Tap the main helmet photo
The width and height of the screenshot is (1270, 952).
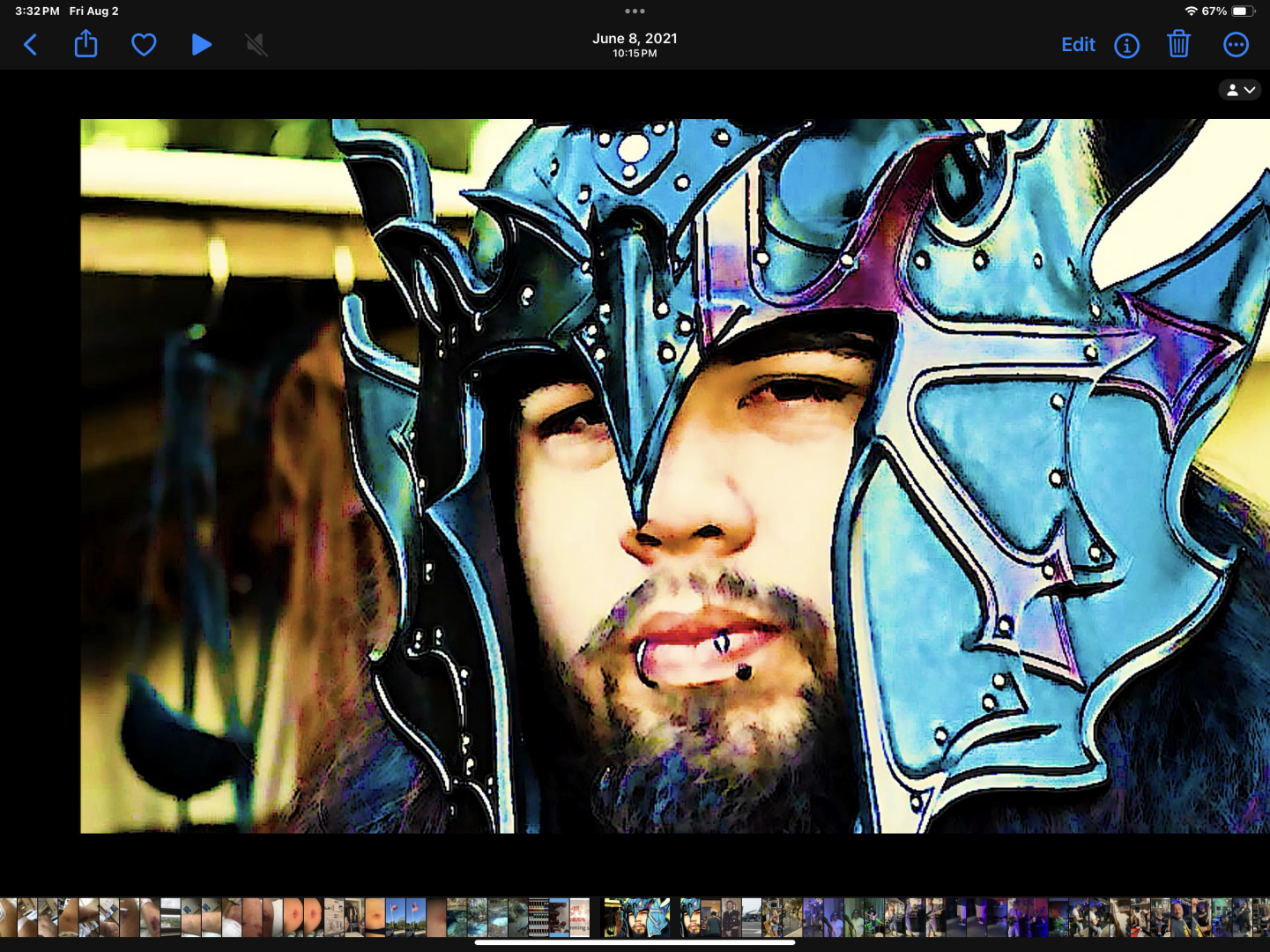tap(675, 476)
